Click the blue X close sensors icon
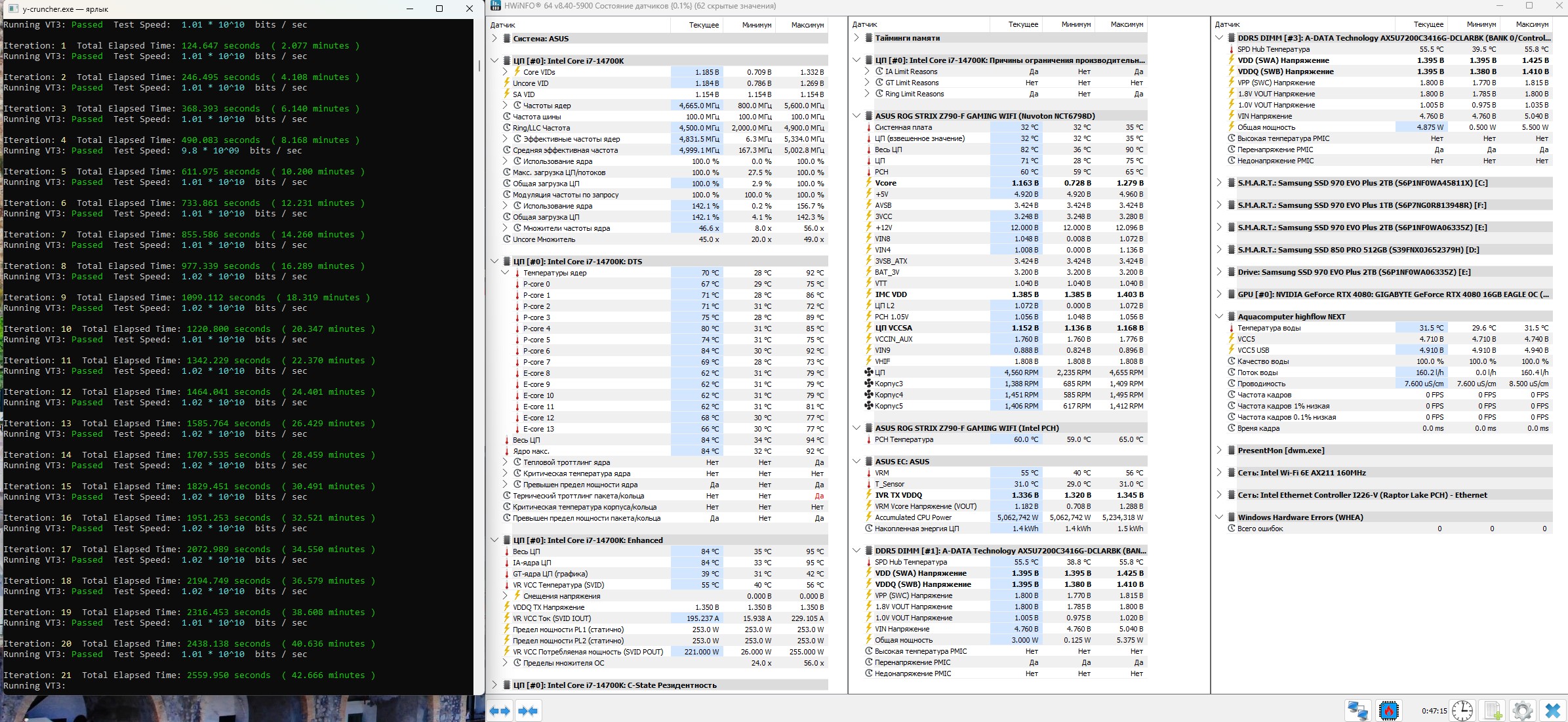1568x722 pixels. point(1552,711)
